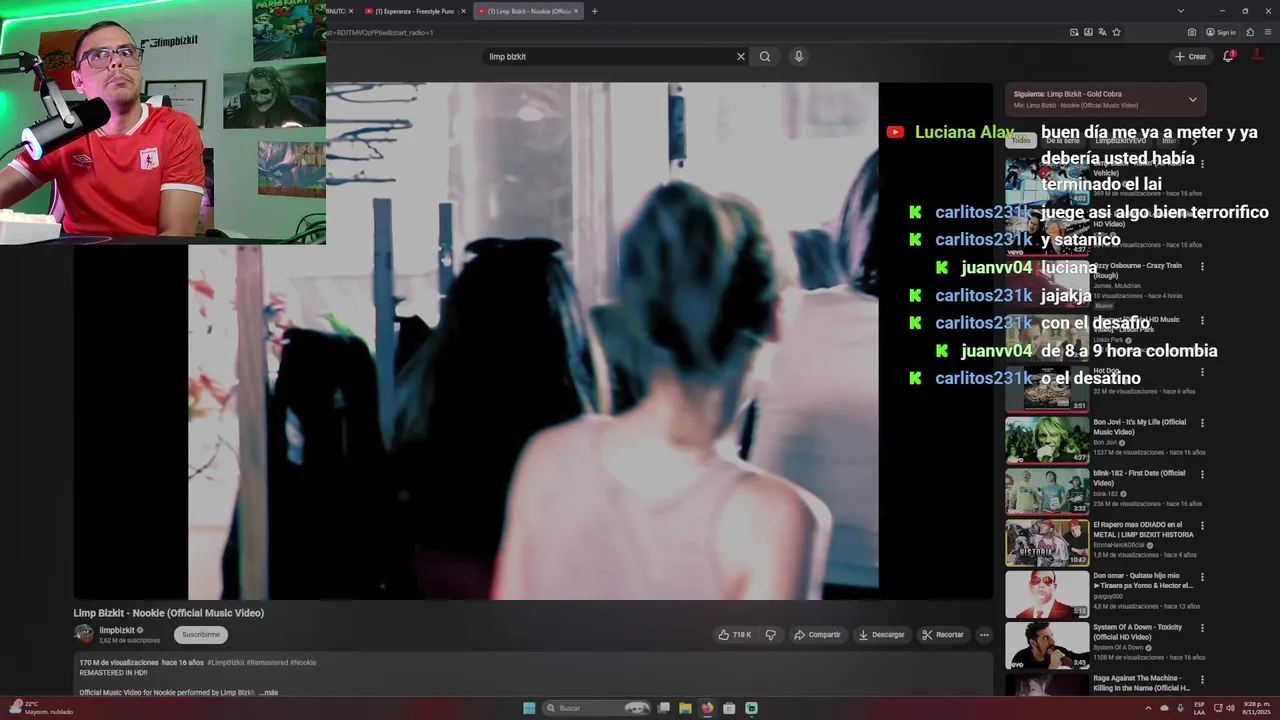Bookmark this page with star icon
This screenshot has width=1280, height=720.
point(1116,32)
